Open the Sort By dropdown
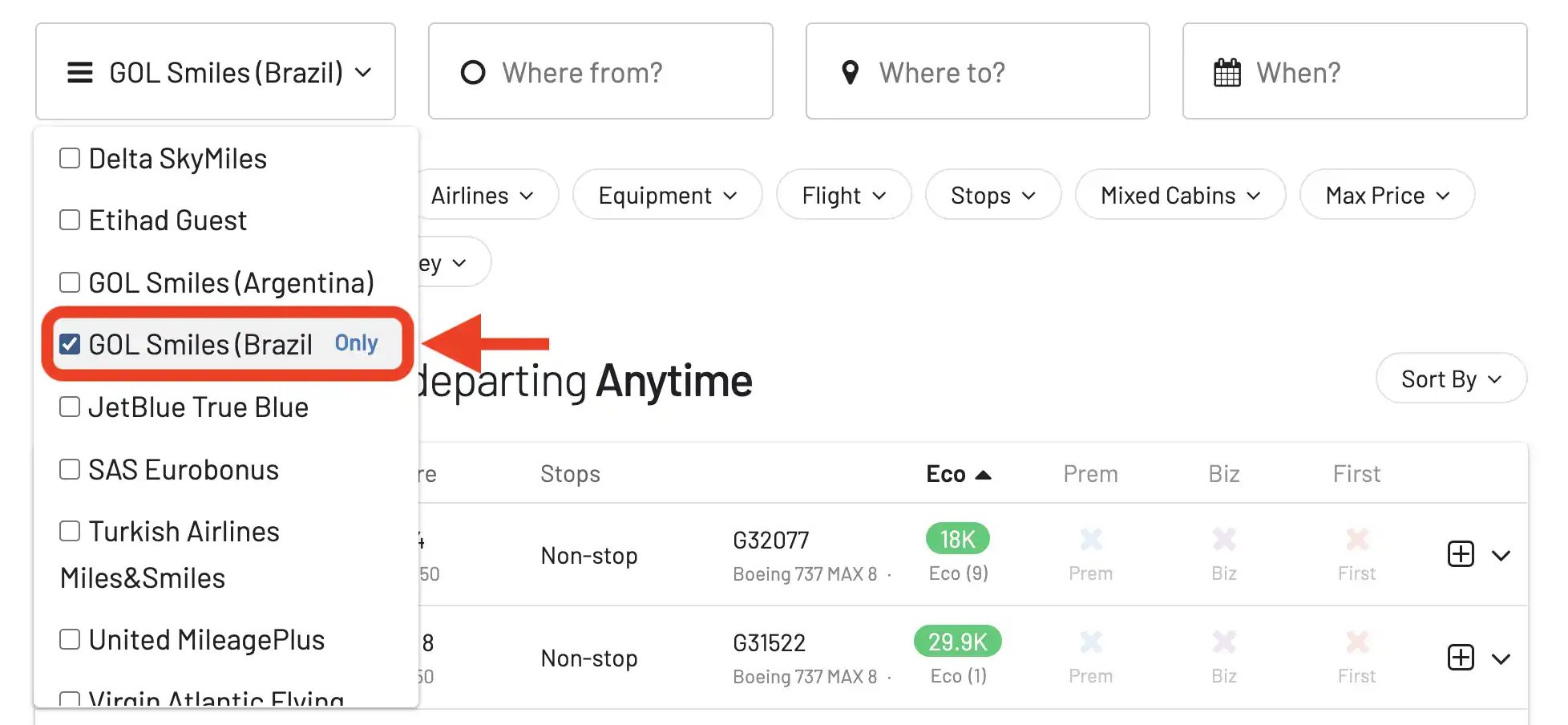Image resolution: width=1568 pixels, height=725 pixels. tap(1451, 379)
